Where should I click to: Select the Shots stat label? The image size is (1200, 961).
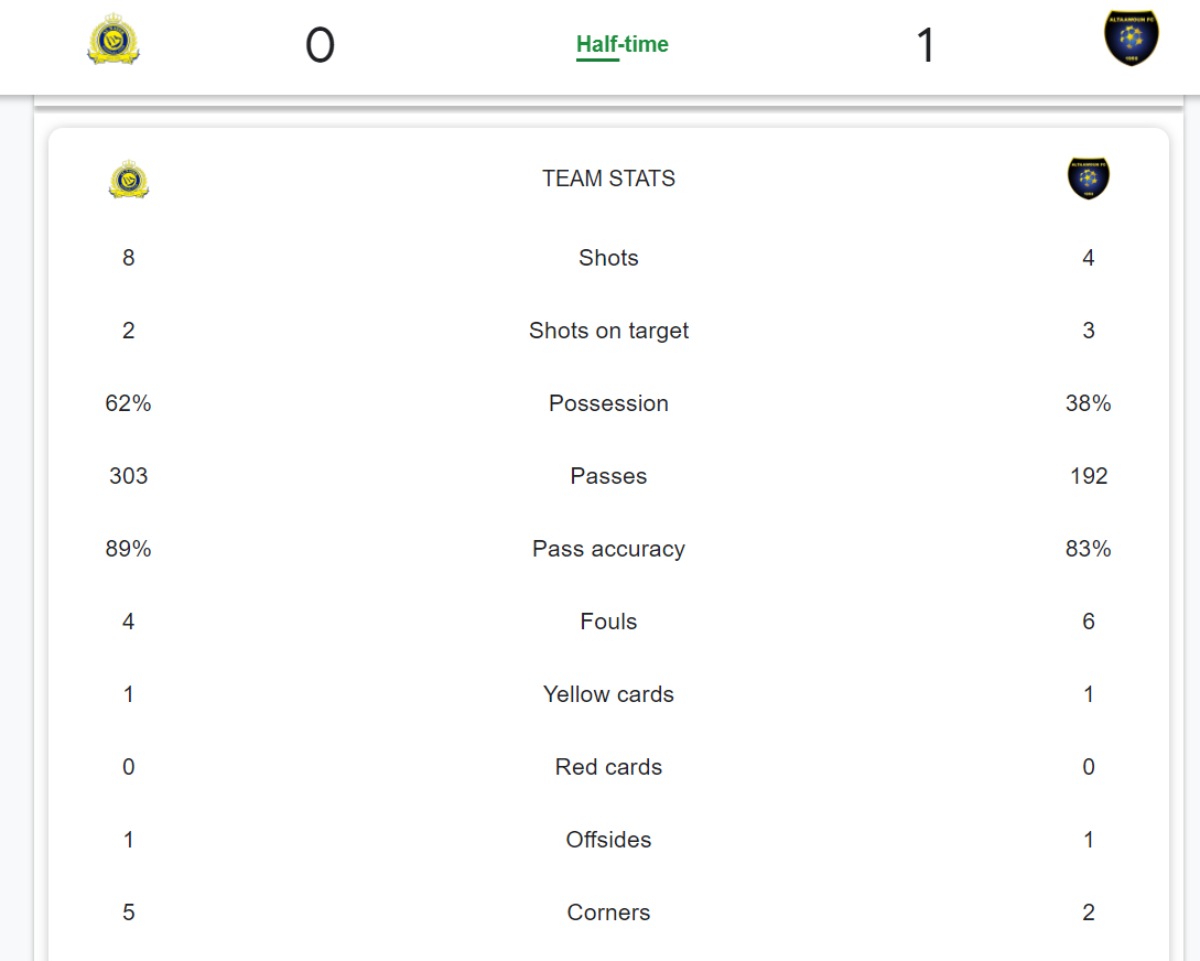pos(608,258)
